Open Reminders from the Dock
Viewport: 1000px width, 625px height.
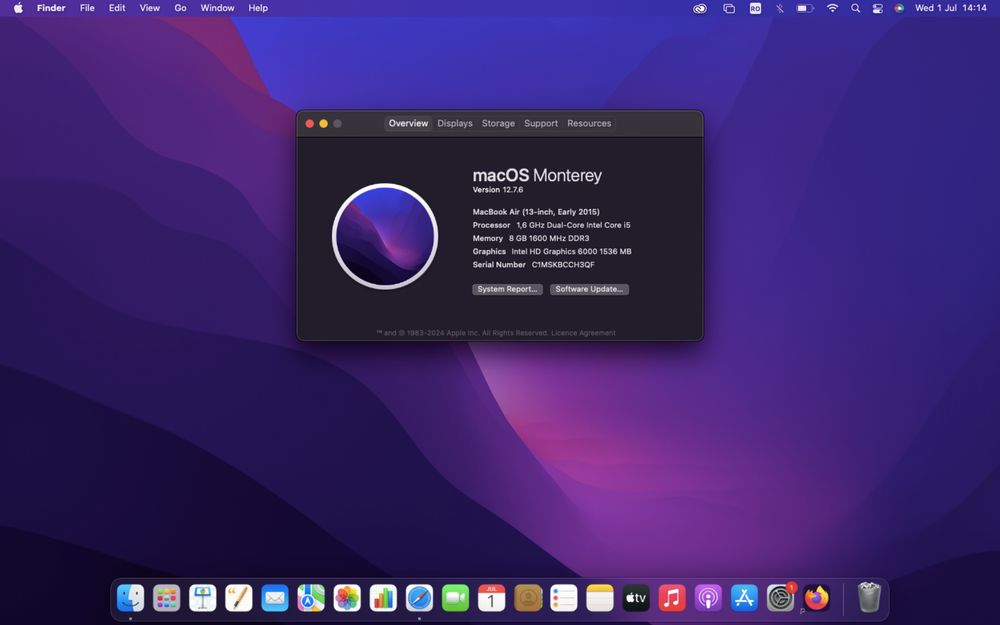coord(564,598)
